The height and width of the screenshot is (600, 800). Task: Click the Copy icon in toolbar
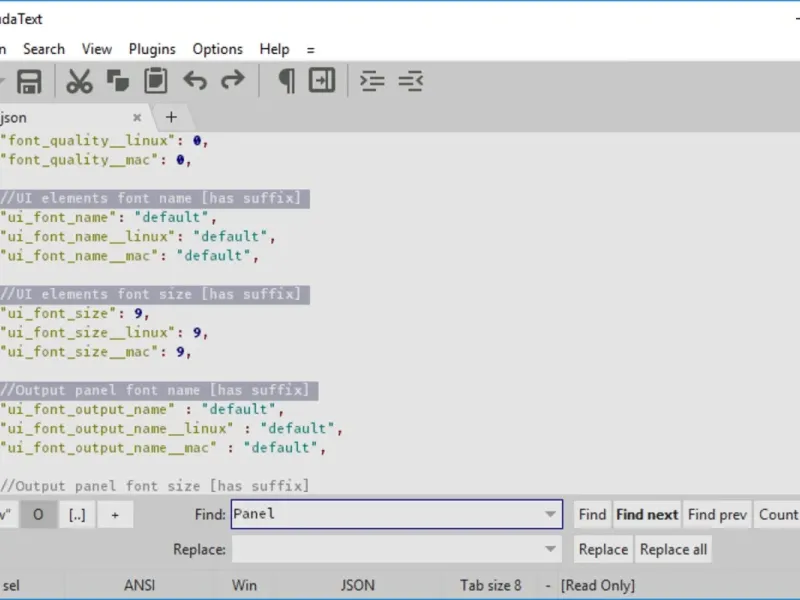[x=118, y=81]
